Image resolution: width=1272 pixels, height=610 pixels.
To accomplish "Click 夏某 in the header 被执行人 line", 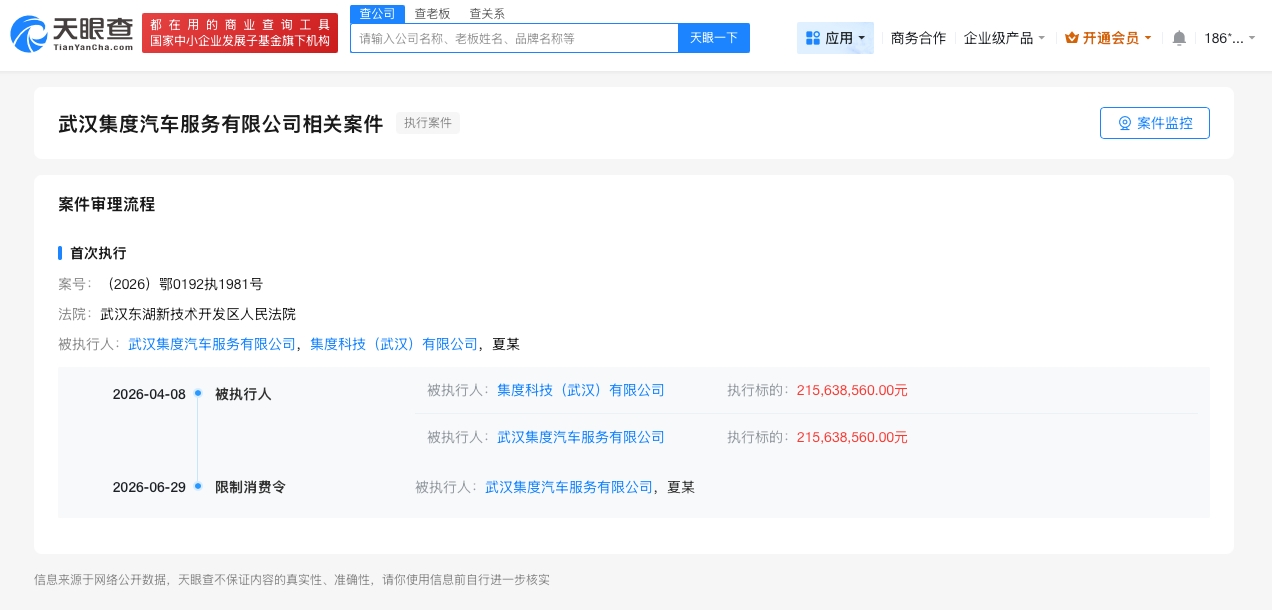I will click(506, 344).
